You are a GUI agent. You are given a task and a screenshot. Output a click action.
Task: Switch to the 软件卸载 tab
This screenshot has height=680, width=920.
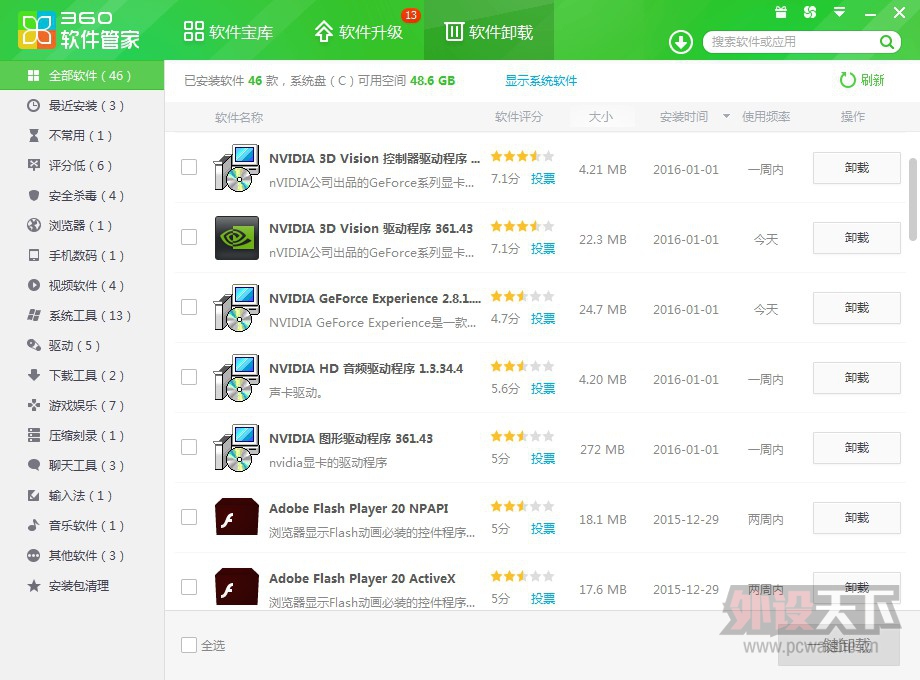[x=489, y=32]
